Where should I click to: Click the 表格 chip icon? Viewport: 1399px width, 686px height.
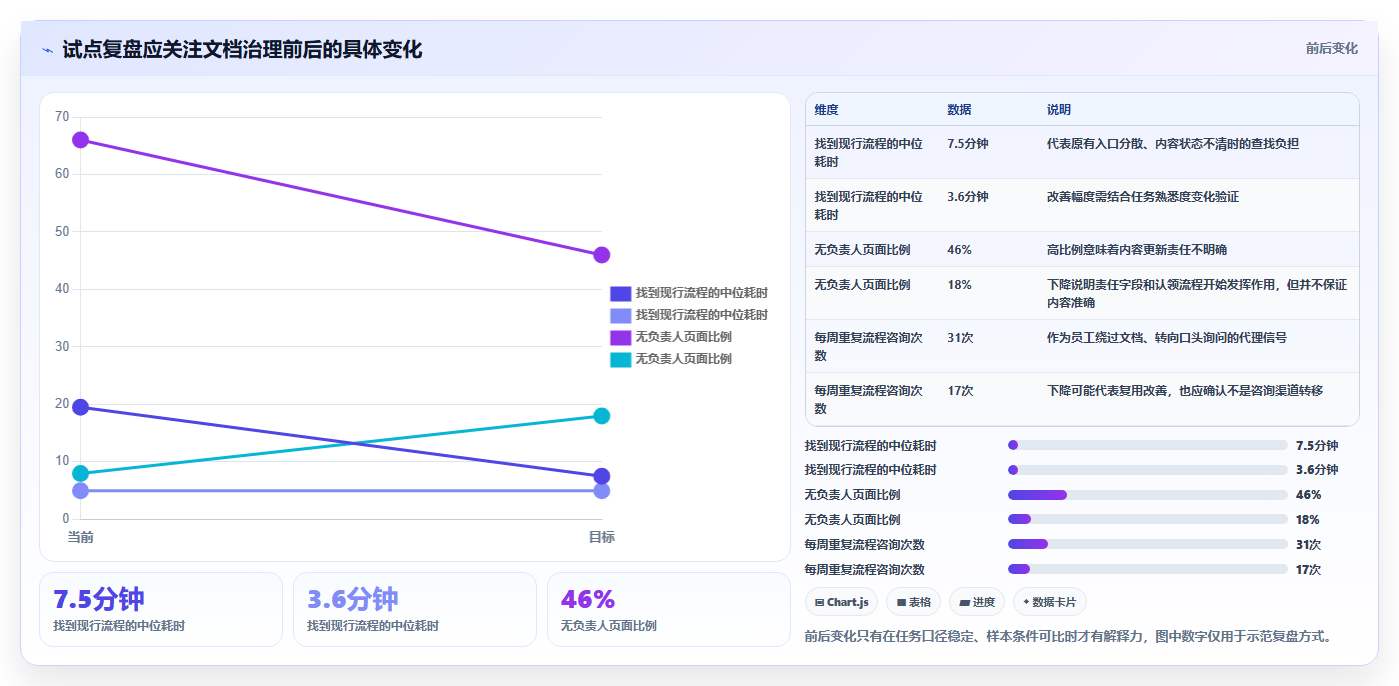(901, 602)
